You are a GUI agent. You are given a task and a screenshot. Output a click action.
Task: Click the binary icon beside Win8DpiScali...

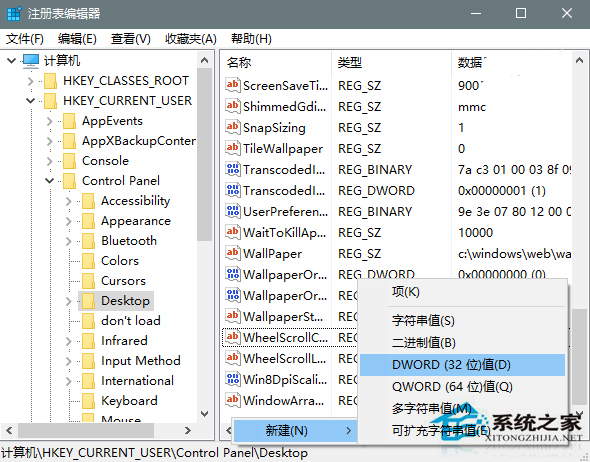point(233,379)
